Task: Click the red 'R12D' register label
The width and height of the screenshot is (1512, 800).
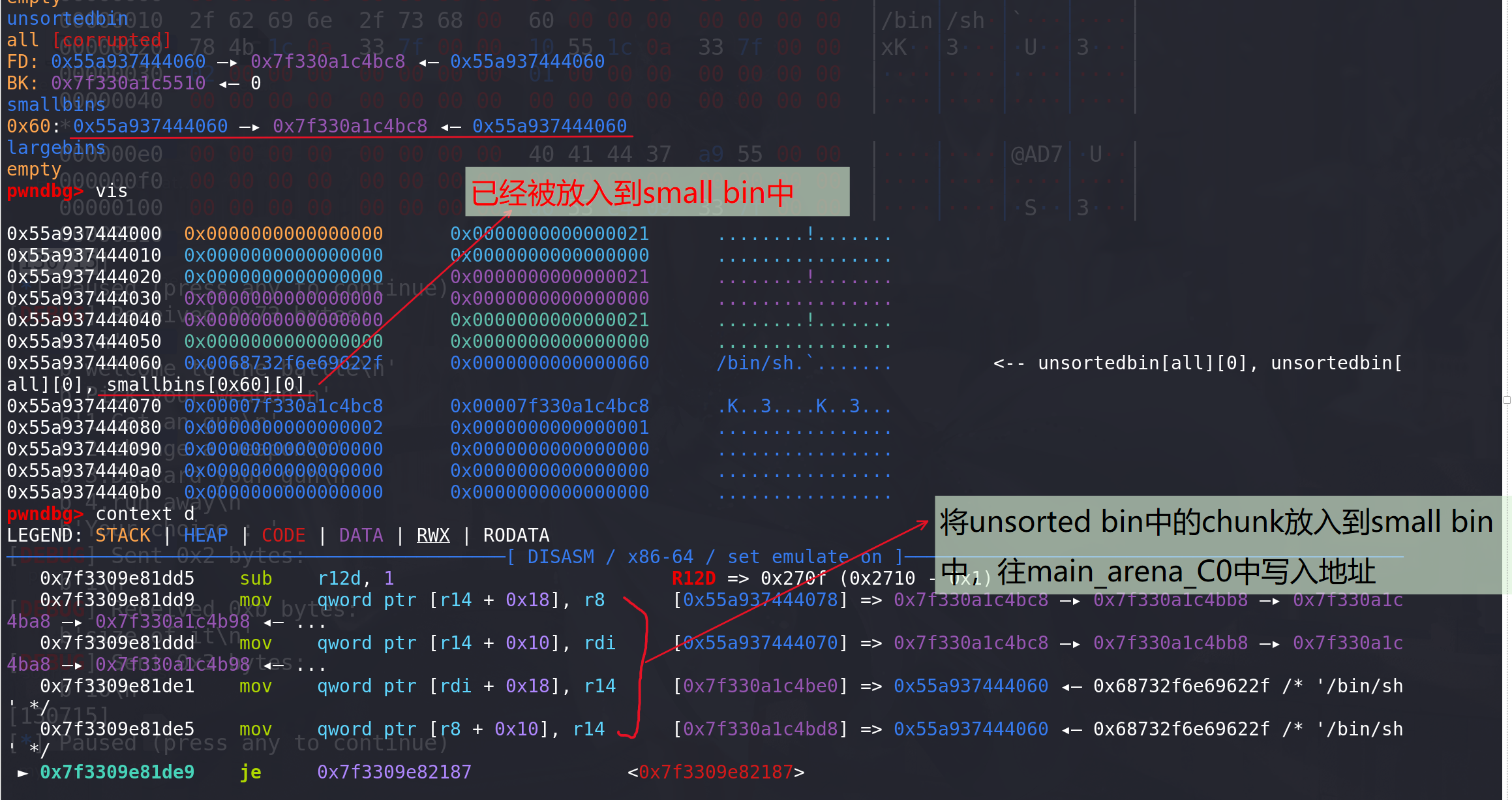Action: (693, 578)
